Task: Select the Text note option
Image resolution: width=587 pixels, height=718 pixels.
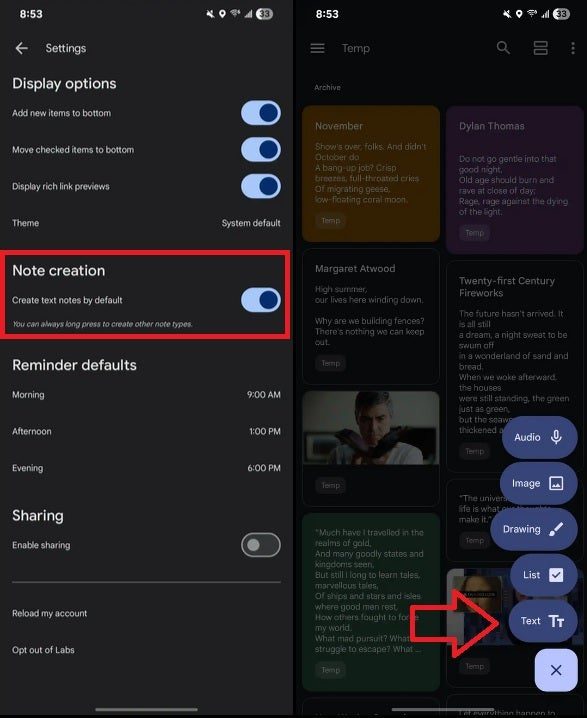Action: click(x=543, y=621)
